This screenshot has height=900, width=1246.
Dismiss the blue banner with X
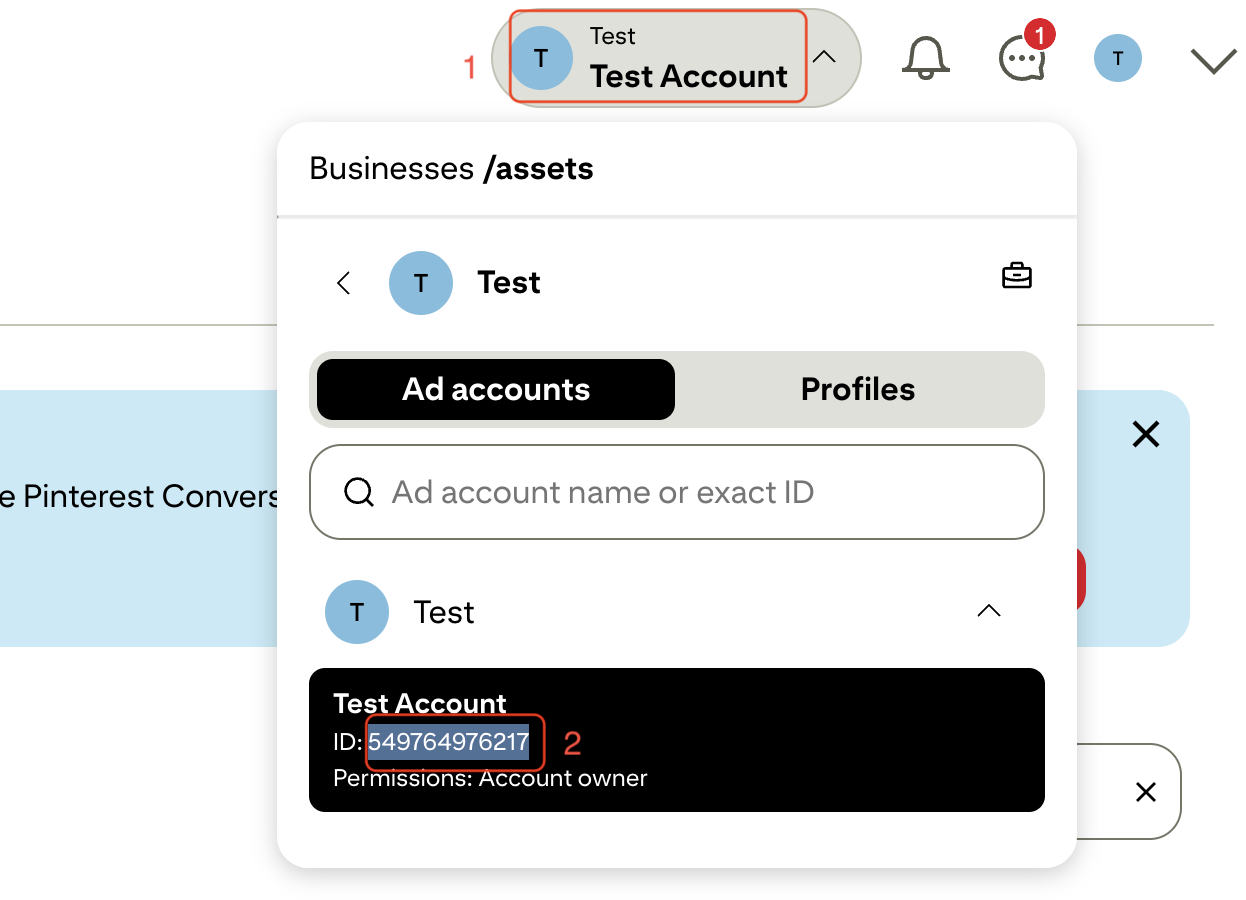pos(1145,434)
